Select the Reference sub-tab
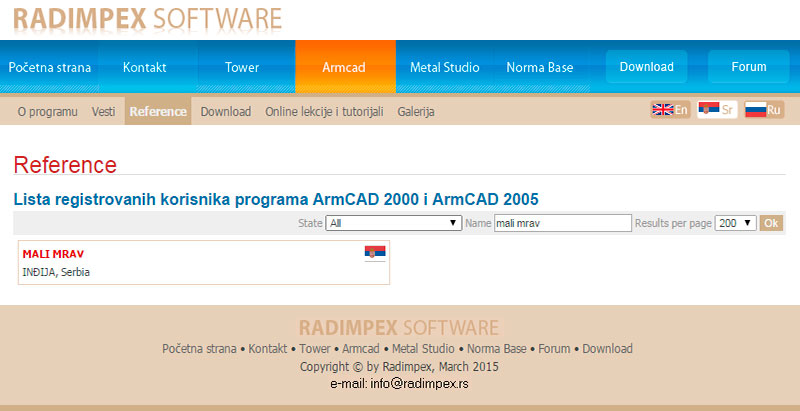The height and width of the screenshot is (411, 800). click(158, 111)
